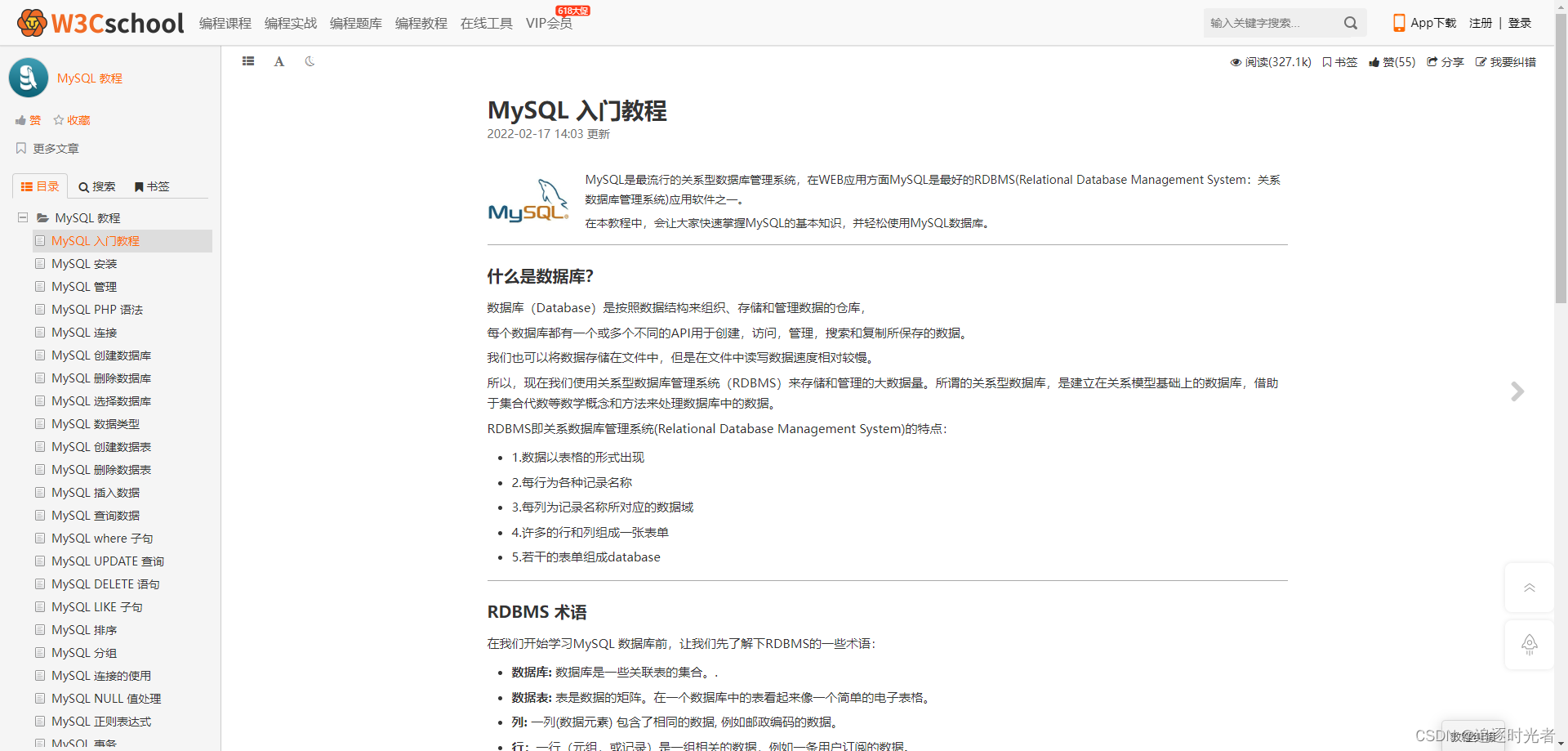Favorite the tutorial via the 收藏 star

point(71,120)
